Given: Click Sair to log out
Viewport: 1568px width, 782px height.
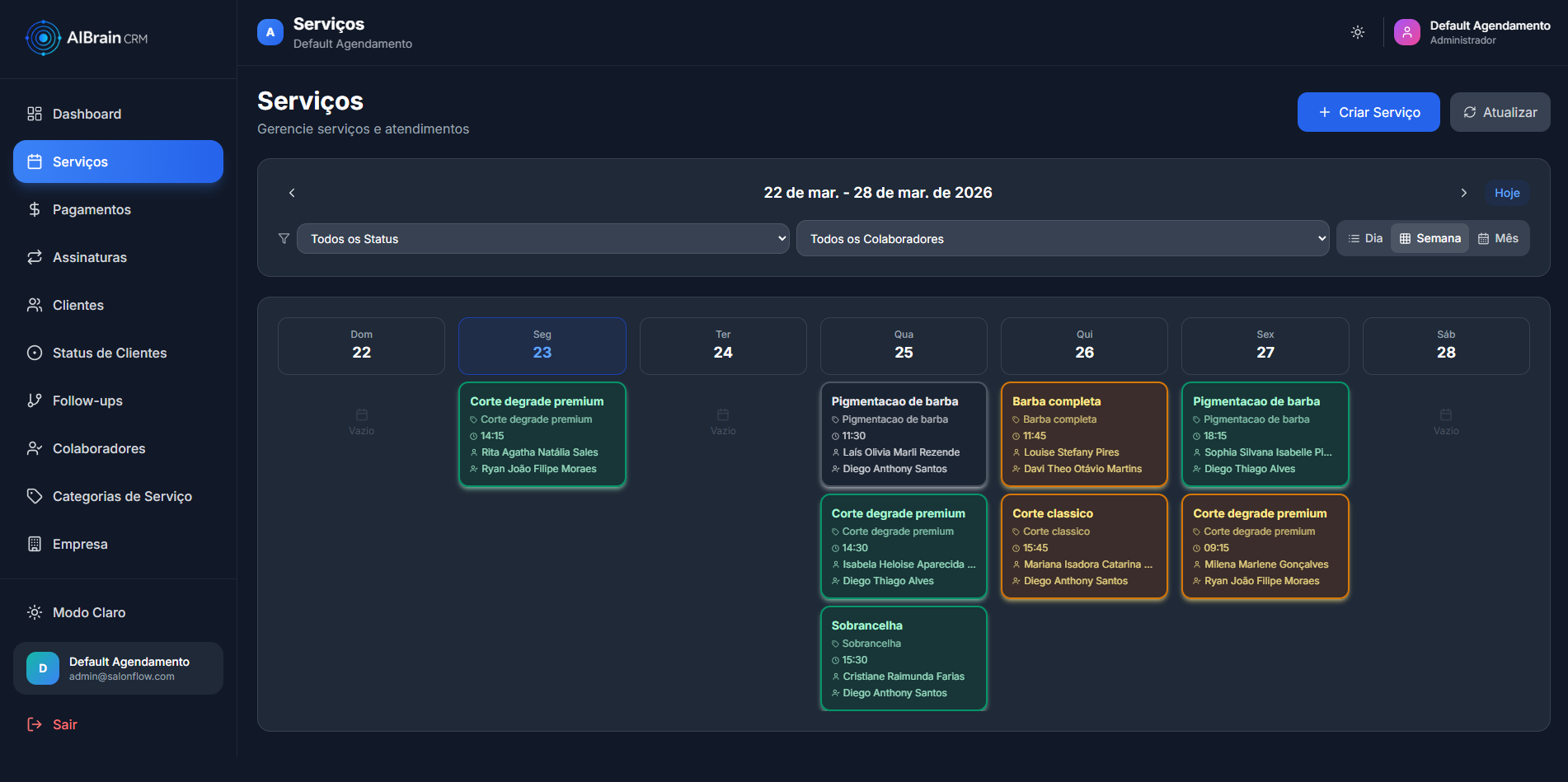Looking at the screenshot, I should click(x=118, y=724).
